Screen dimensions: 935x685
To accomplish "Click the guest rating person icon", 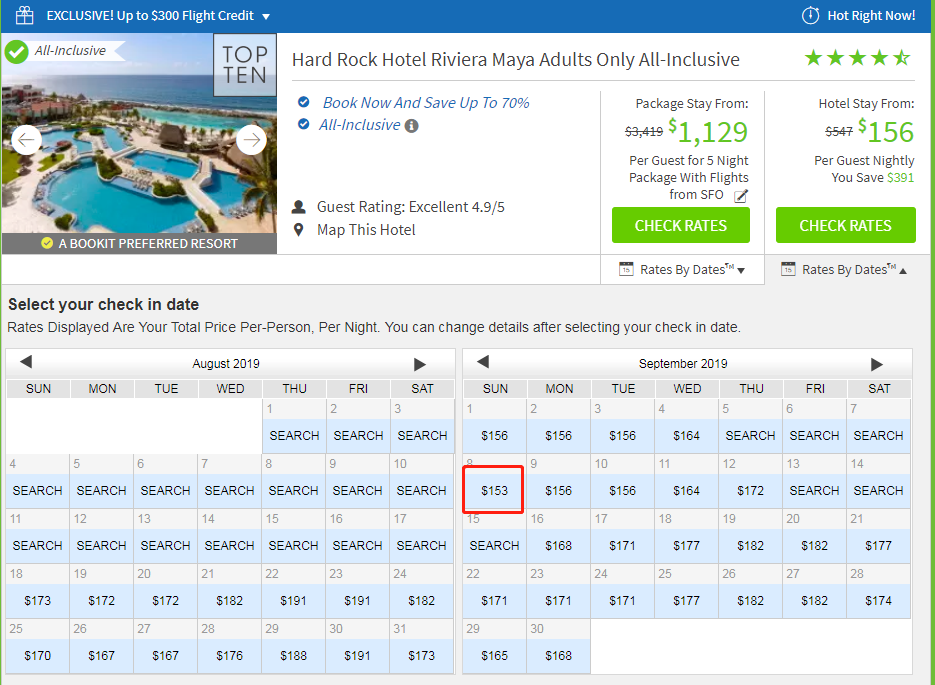I will [x=299, y=207].
